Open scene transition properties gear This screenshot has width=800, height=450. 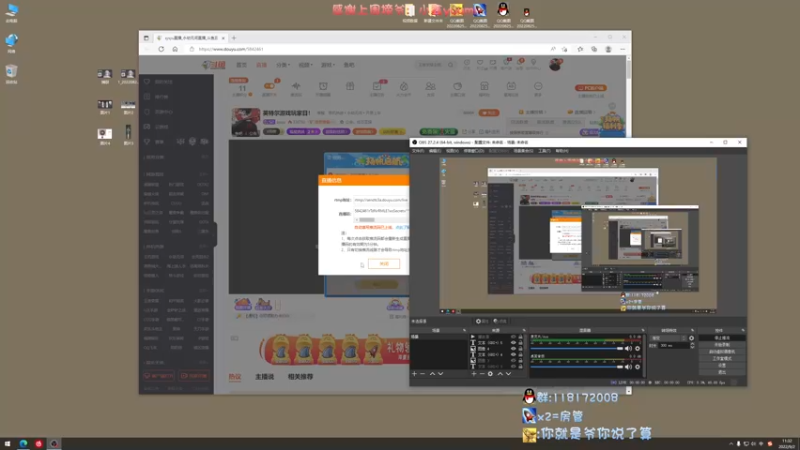coord(691,338)
